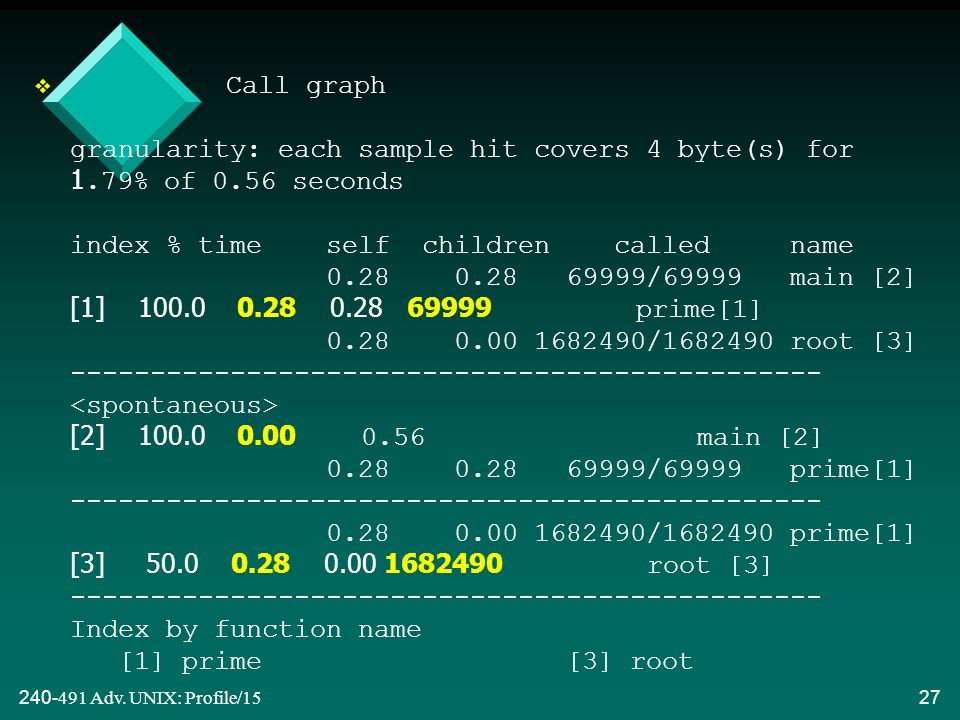This screenshot has width=960, height=720.
Task: Click the '[1]' index entry
Action: coord(88,307)
